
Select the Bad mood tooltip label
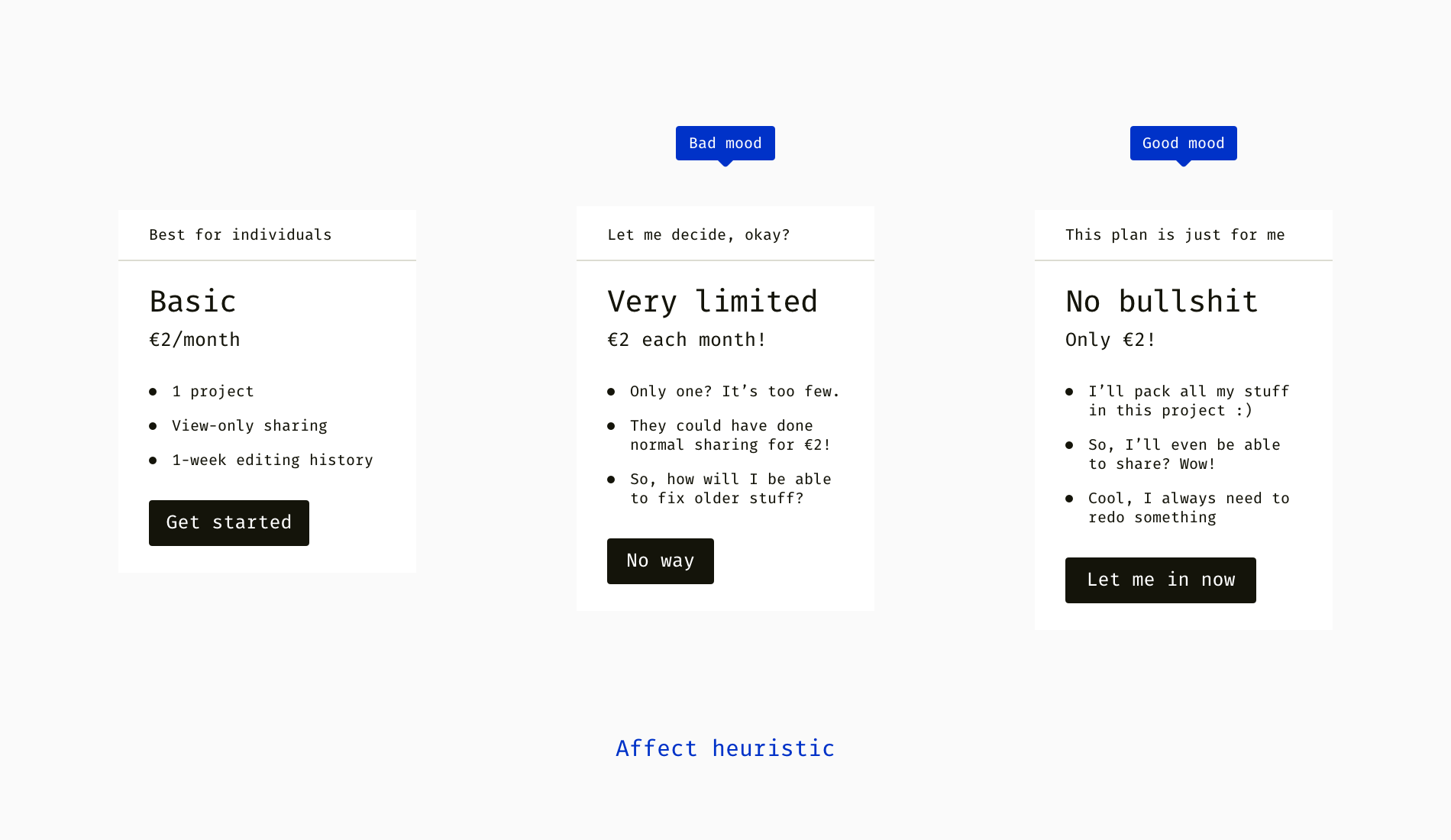(725, 144)
